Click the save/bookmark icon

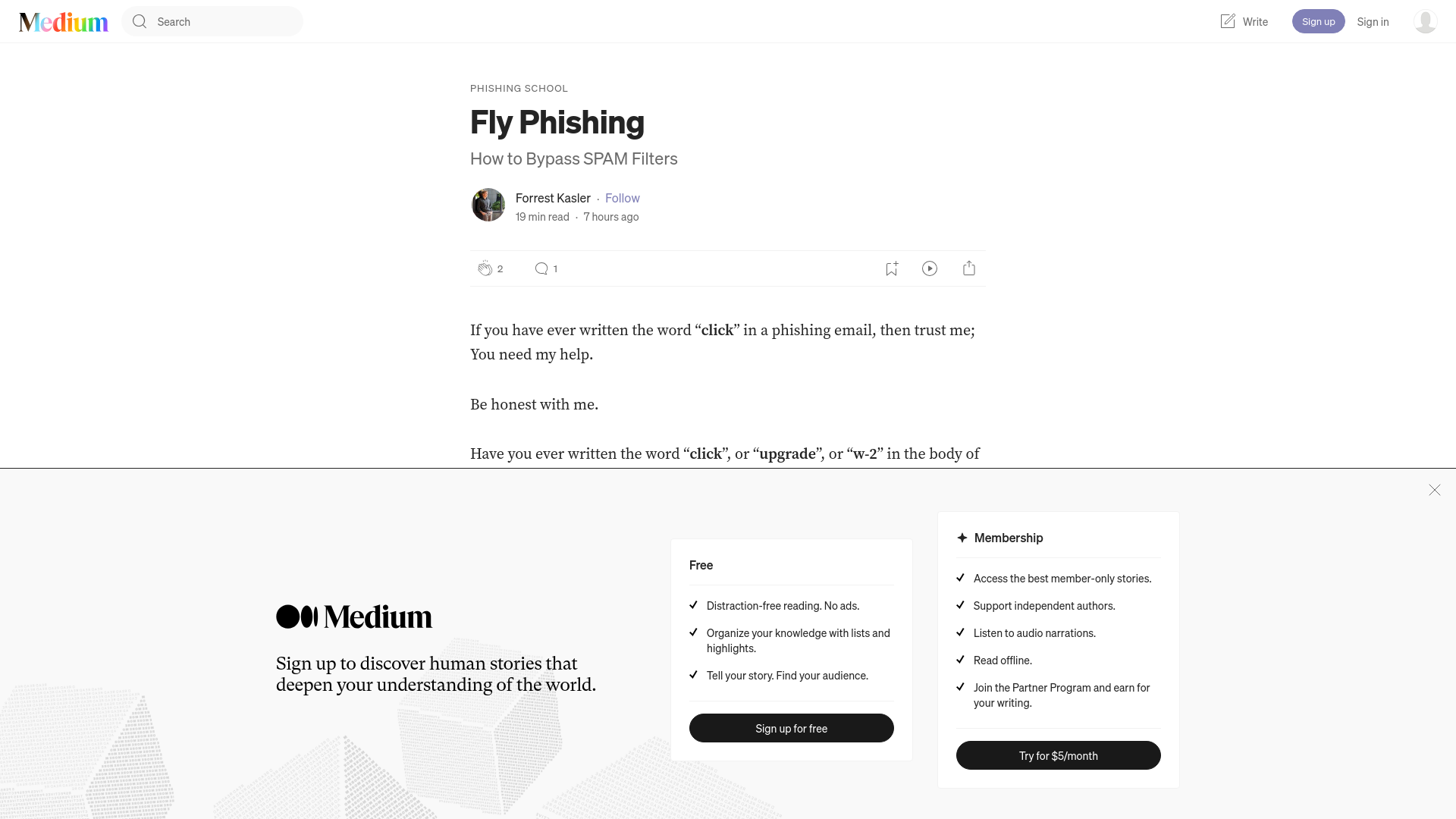coord(891,268)
